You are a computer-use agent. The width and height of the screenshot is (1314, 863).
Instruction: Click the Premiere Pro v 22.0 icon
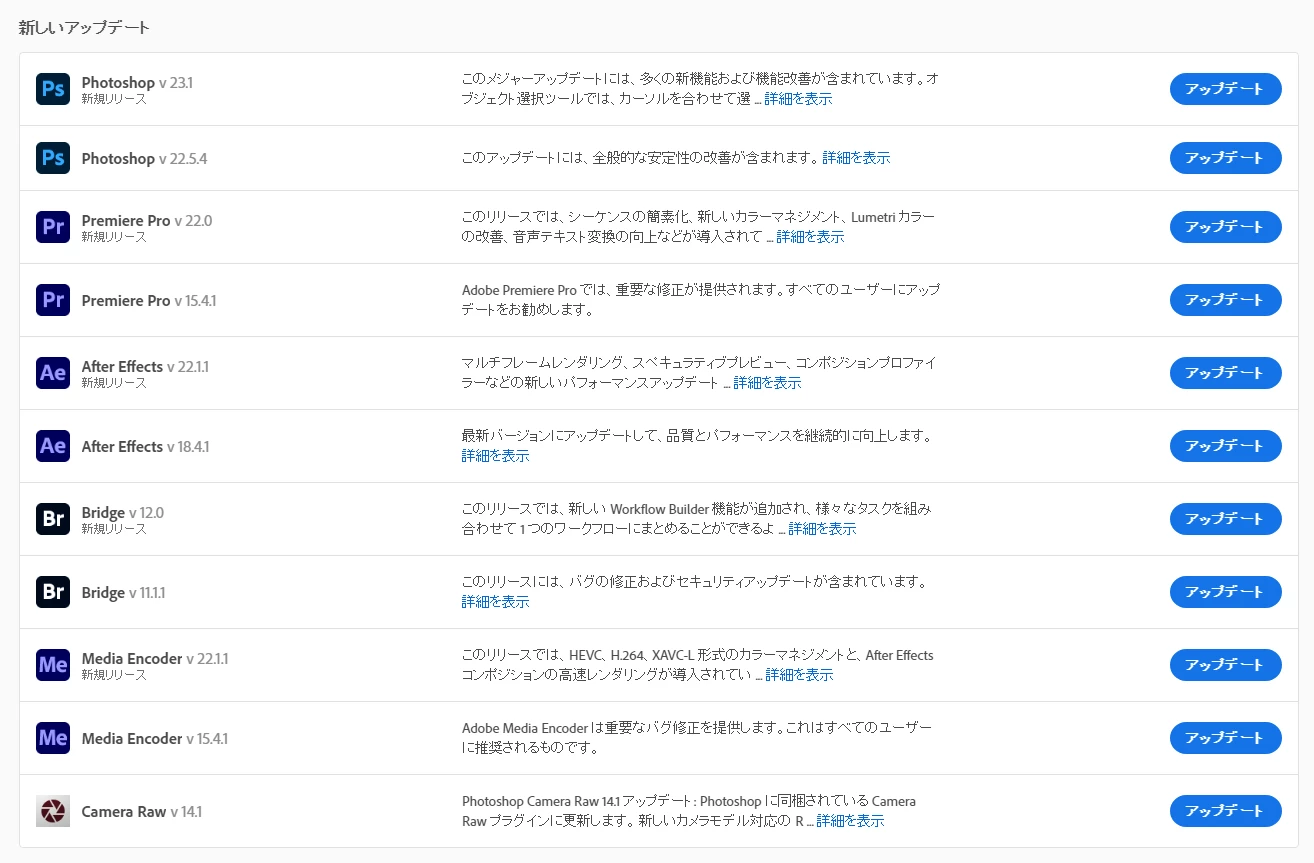coord(53,227)
